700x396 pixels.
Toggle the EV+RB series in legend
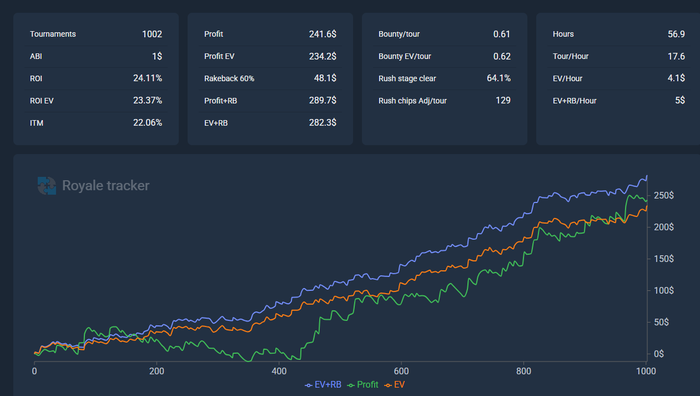point(323,385)
